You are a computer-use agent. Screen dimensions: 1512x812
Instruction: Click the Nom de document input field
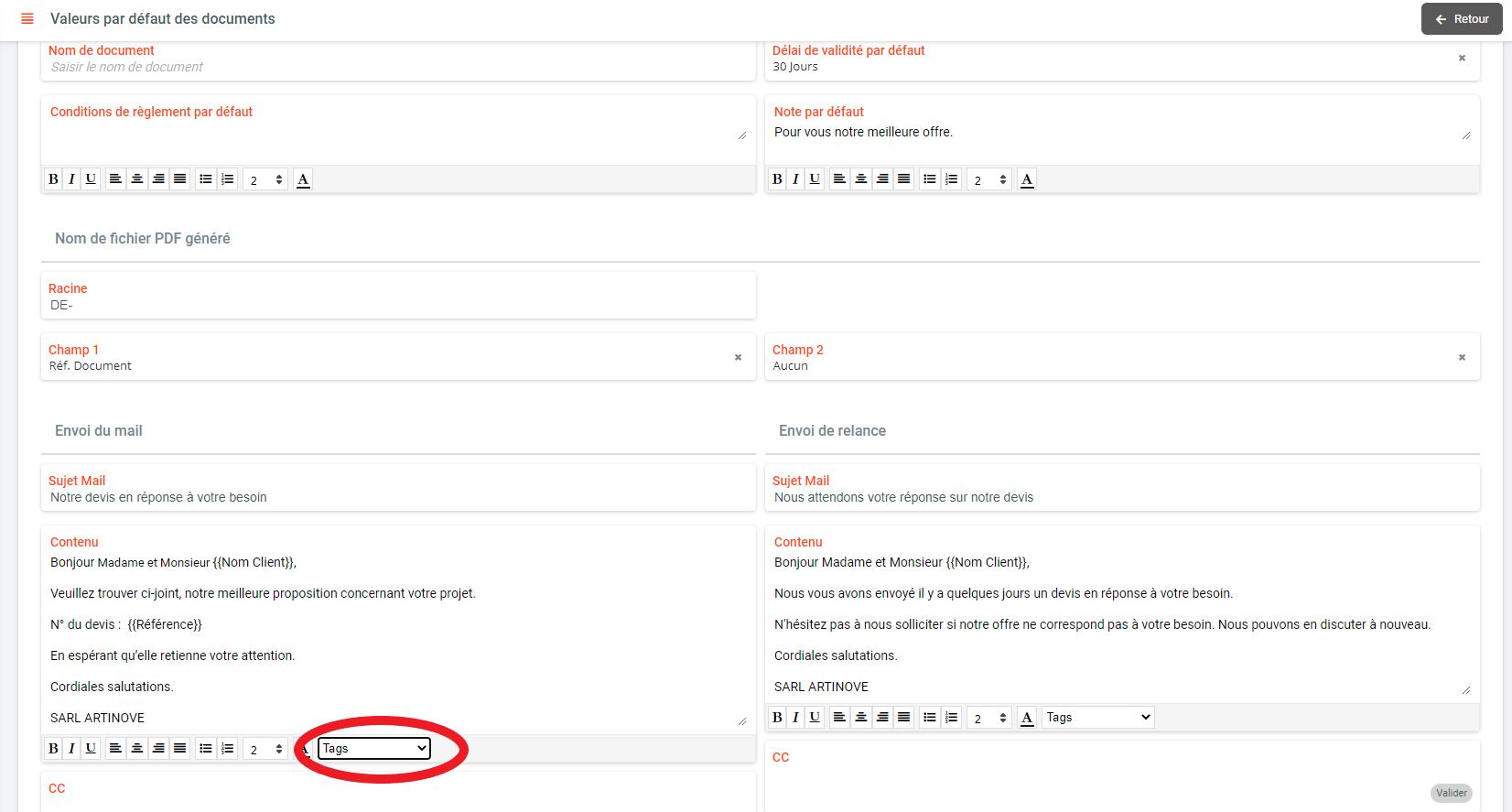[x=398, y=67]
